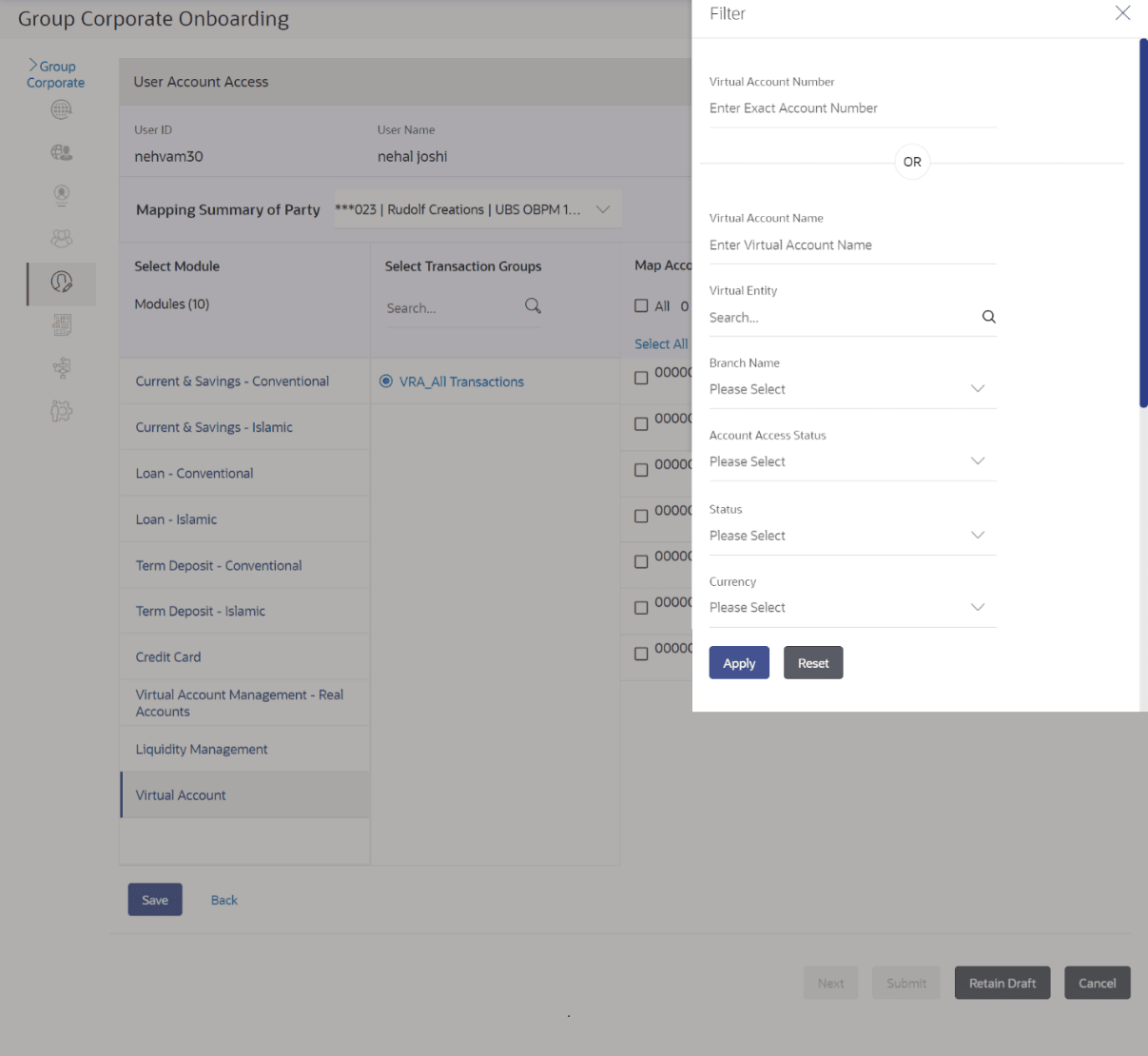Click the Transaction Groups search magnifier icon
1148x1056 pixels.
(533, 306)
